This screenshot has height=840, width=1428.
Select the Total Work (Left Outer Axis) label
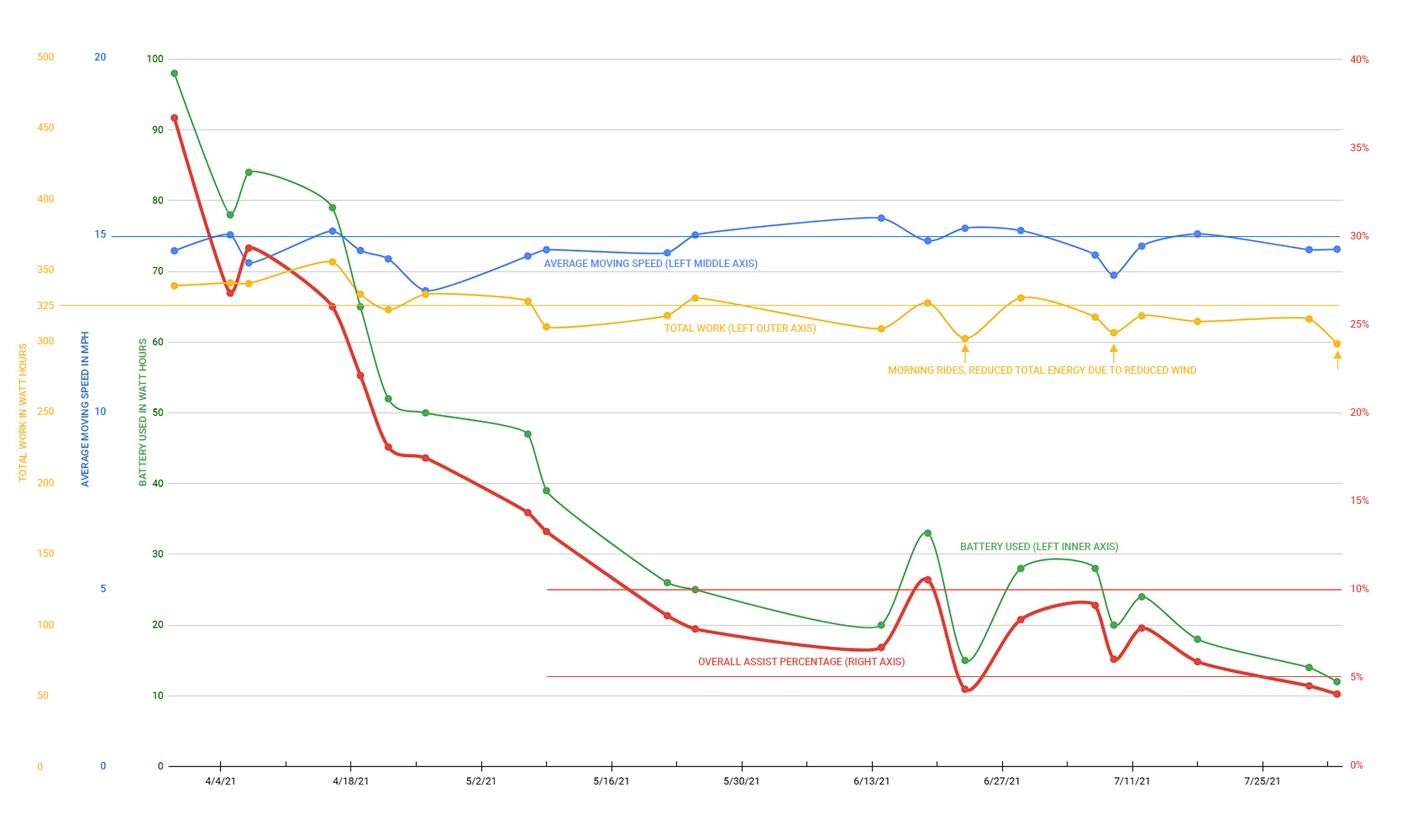tap(739, 328)
